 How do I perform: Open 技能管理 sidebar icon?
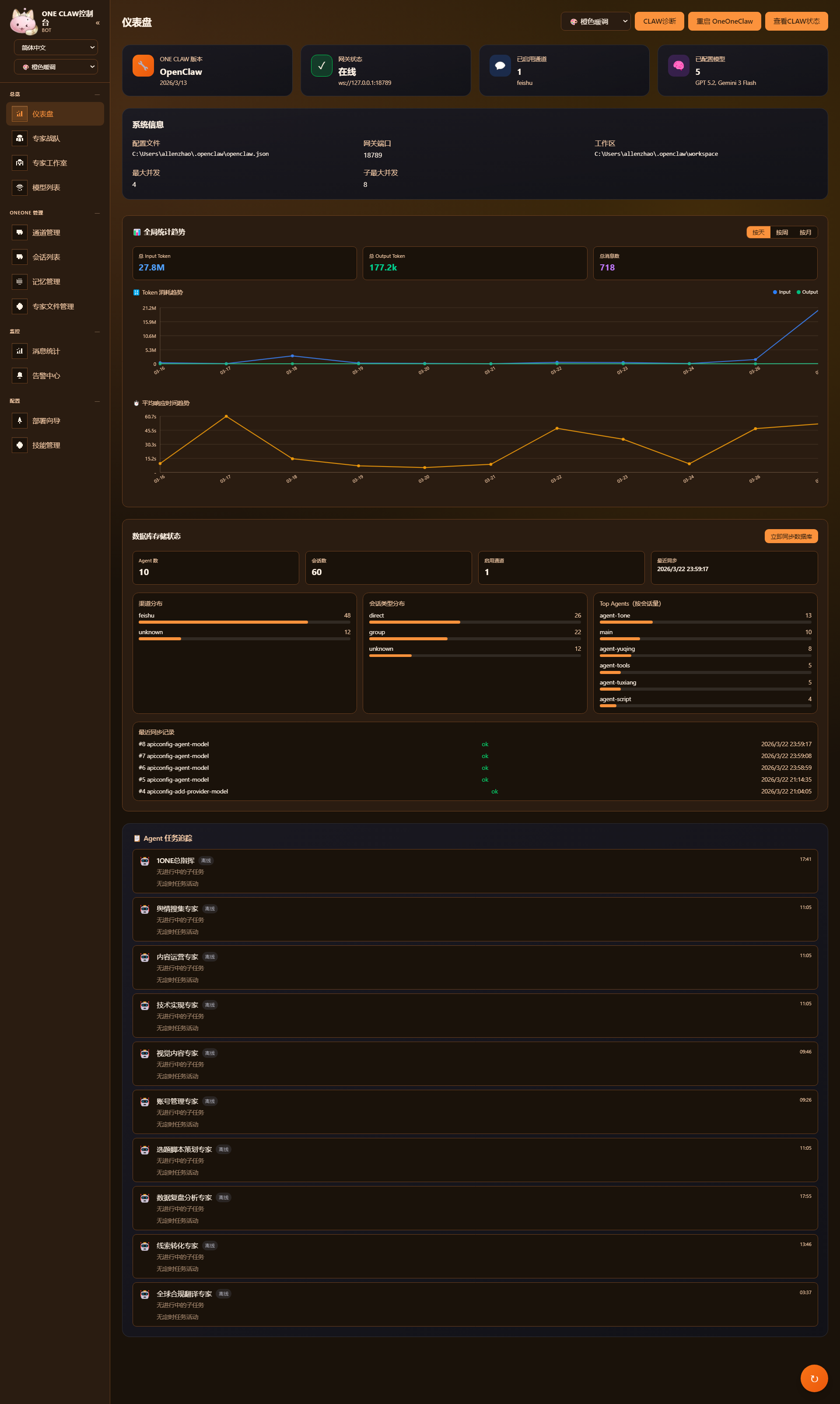coord(20,445)
